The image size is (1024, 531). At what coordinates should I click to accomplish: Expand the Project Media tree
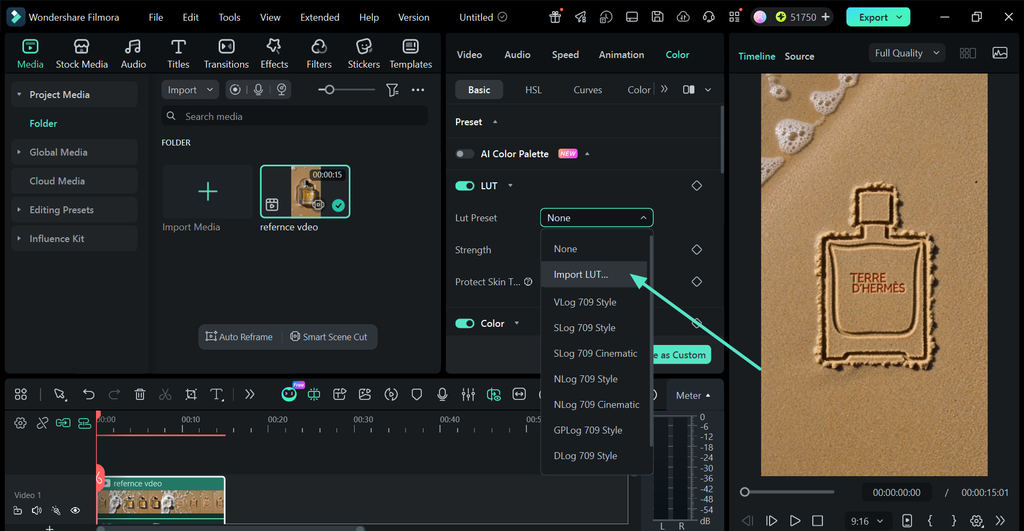(19, 95)
